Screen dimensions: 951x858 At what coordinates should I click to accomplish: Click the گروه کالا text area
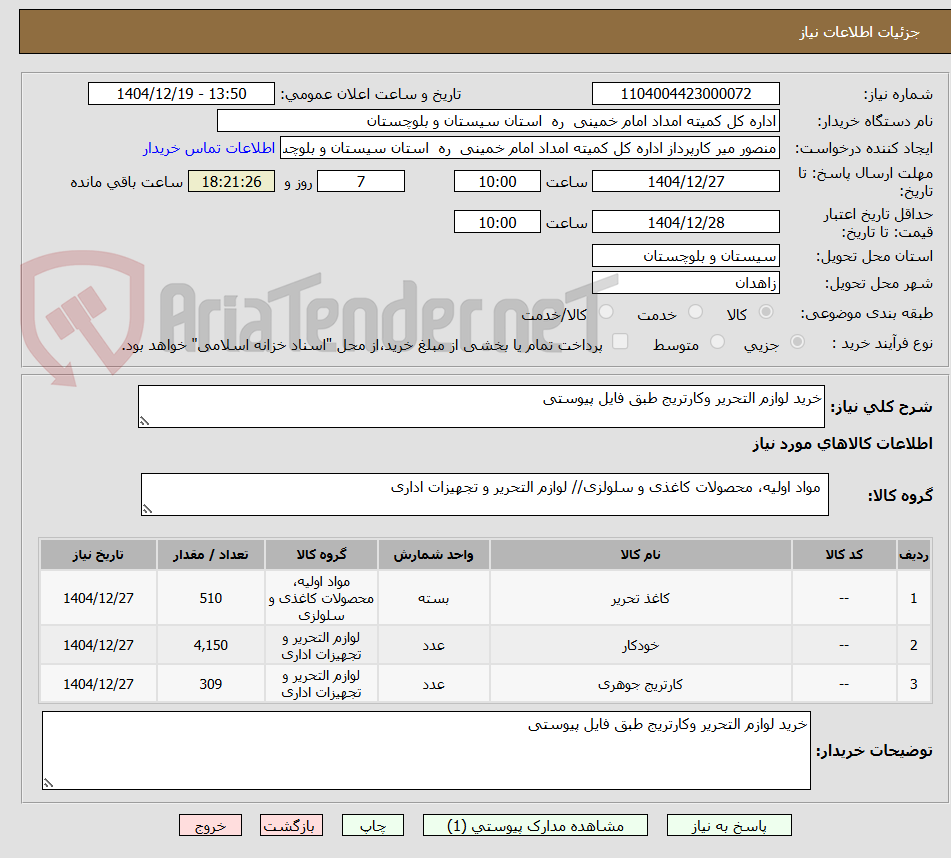click(x=485, y=494)
